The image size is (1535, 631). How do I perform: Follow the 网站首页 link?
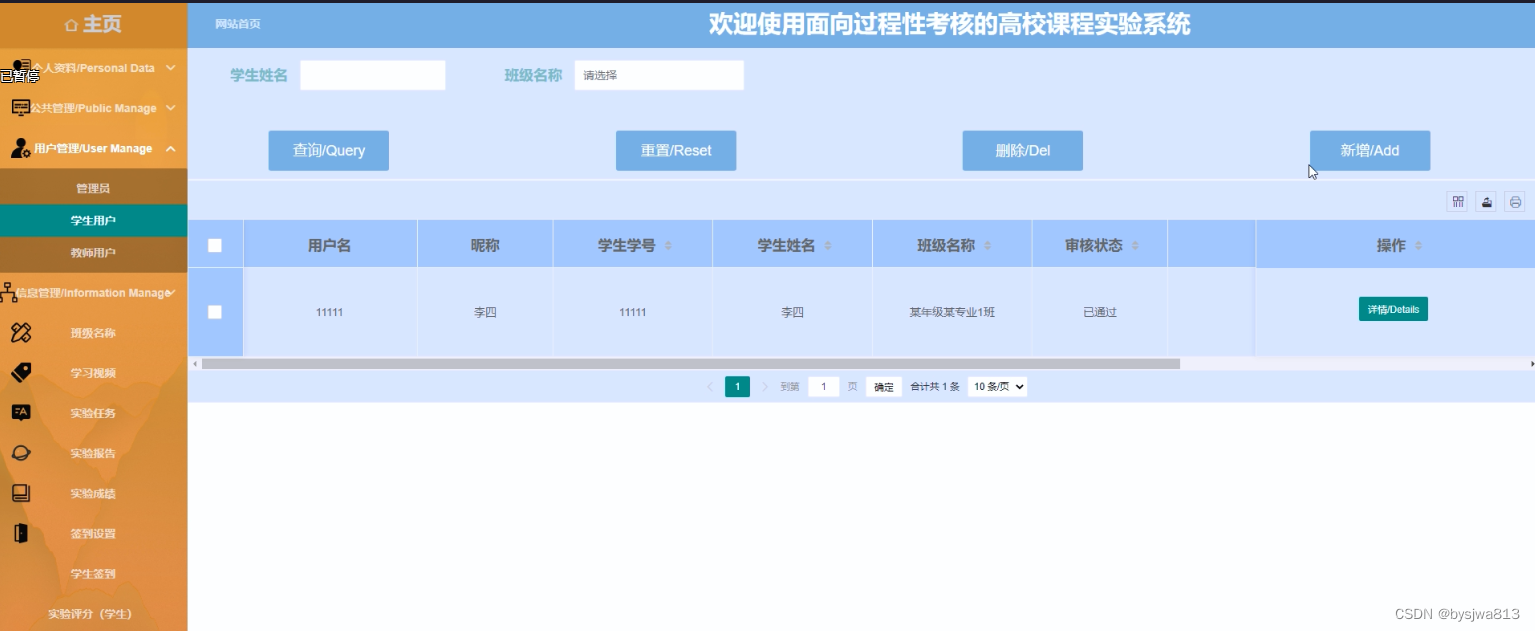point(238,24)
